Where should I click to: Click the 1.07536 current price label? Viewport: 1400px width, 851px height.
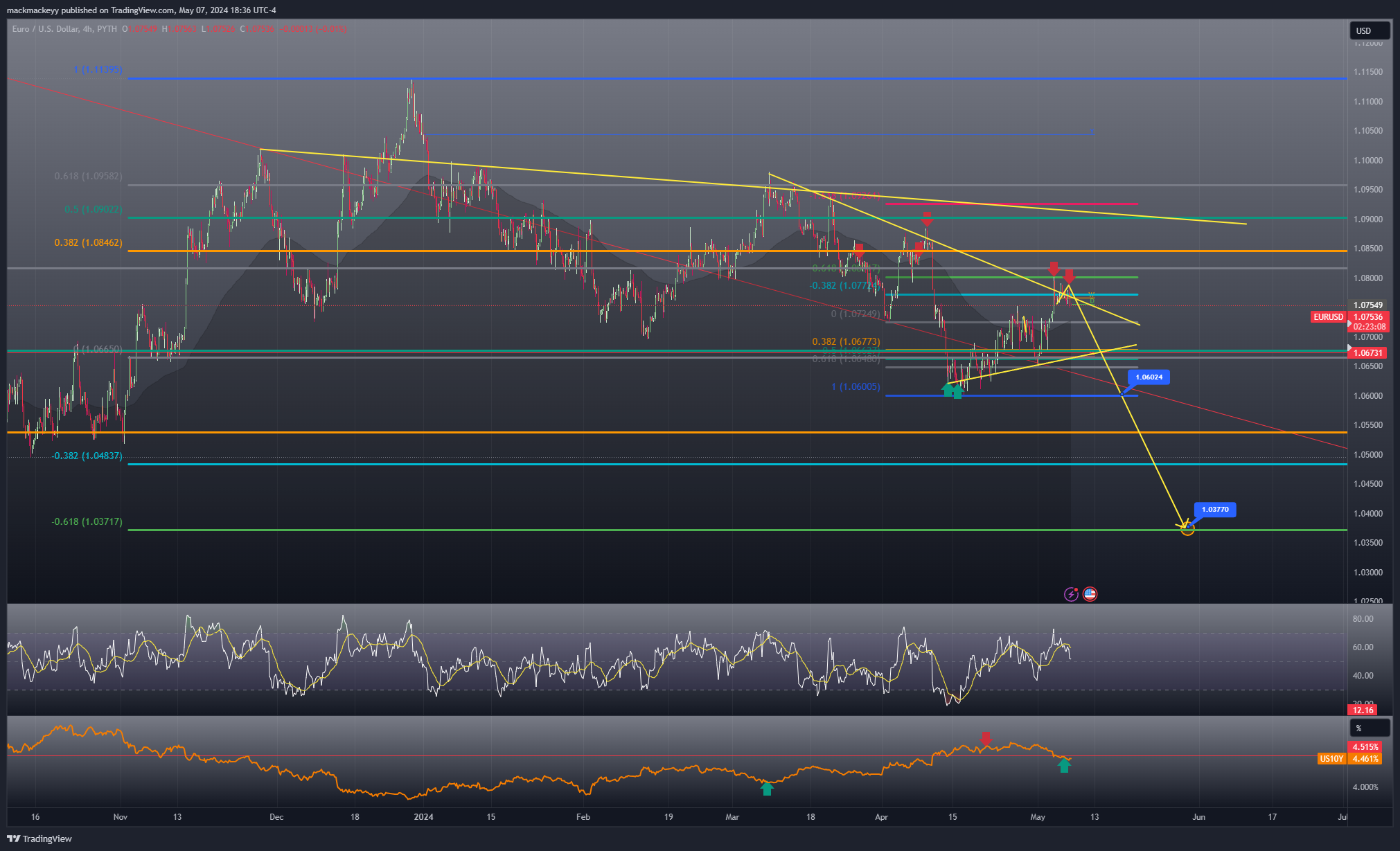[1368, 317]
